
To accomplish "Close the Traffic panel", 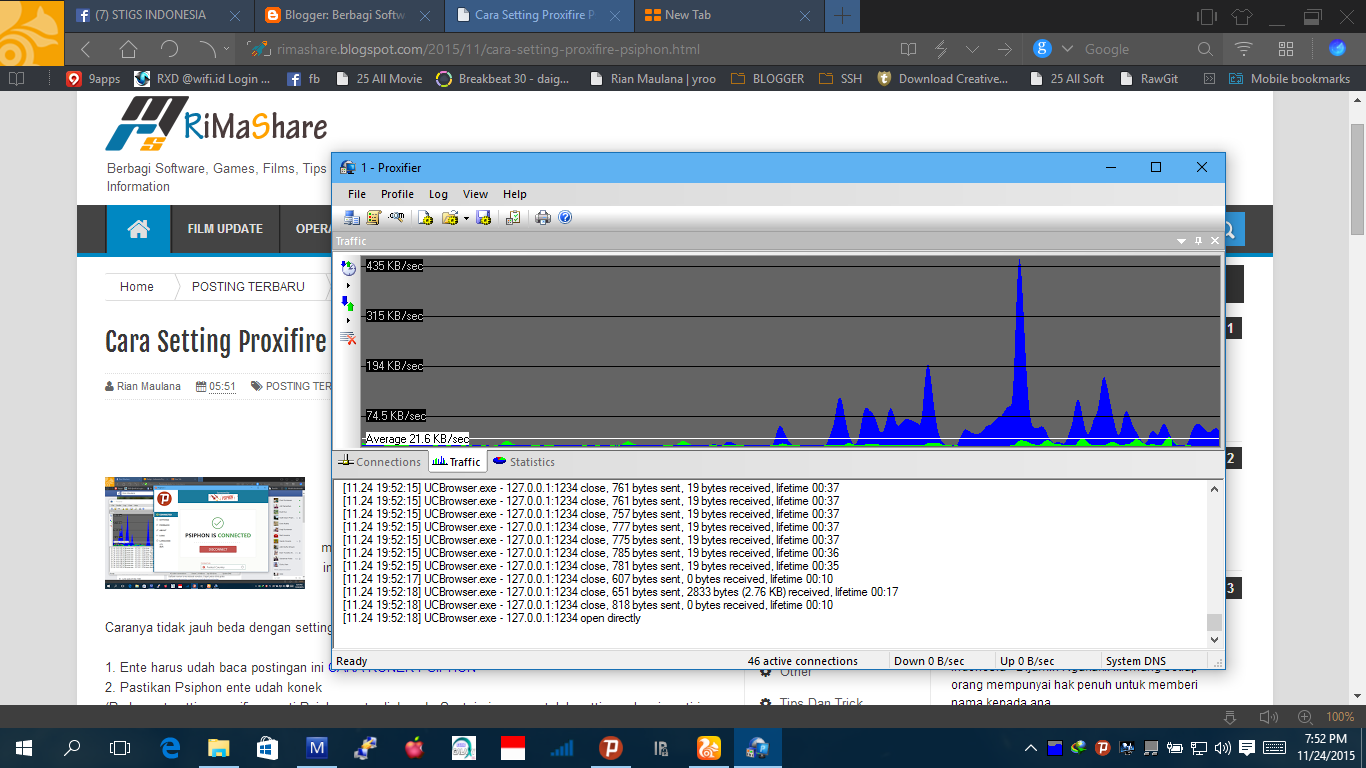I will pyautogui.click(x=1215, y=241).
